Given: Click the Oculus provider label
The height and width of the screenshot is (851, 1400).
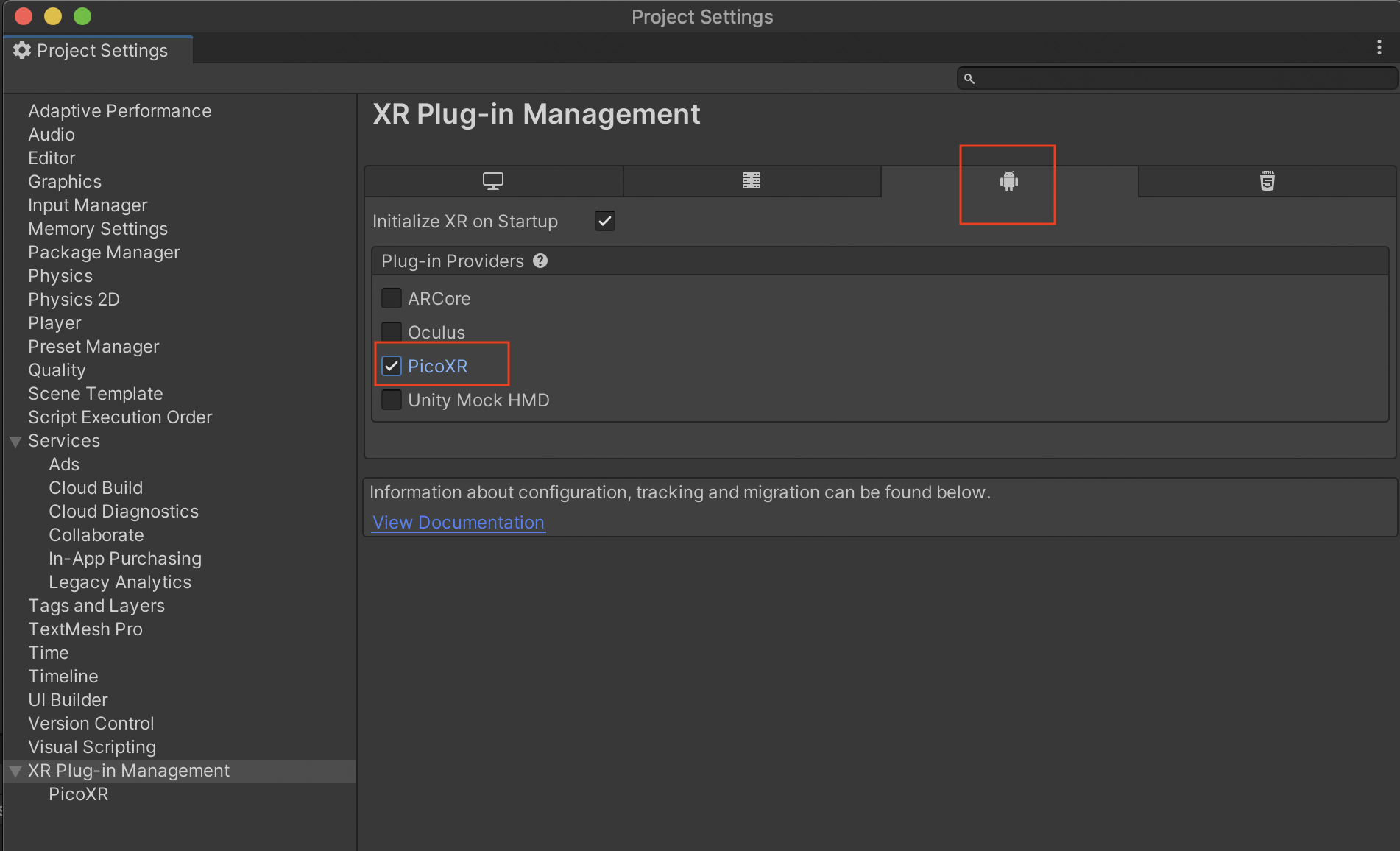Looking at the screenshot, I should pyautogui.click(x=436, y=332).
